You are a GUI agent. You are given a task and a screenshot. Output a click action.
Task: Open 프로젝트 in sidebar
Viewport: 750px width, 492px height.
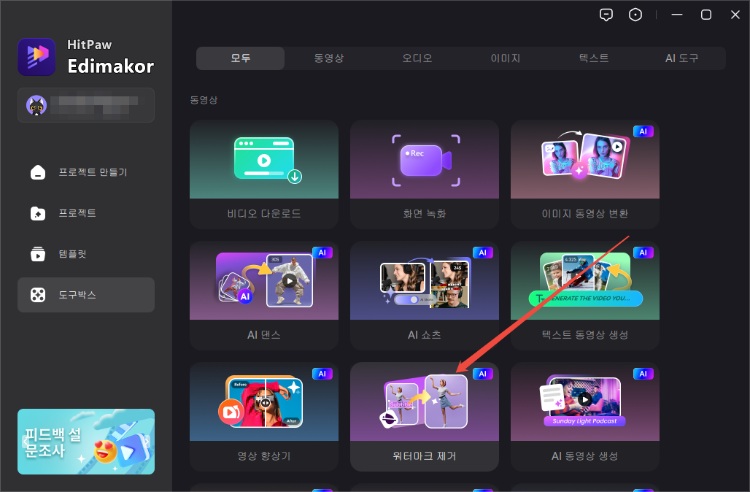(x=86, y=213)
